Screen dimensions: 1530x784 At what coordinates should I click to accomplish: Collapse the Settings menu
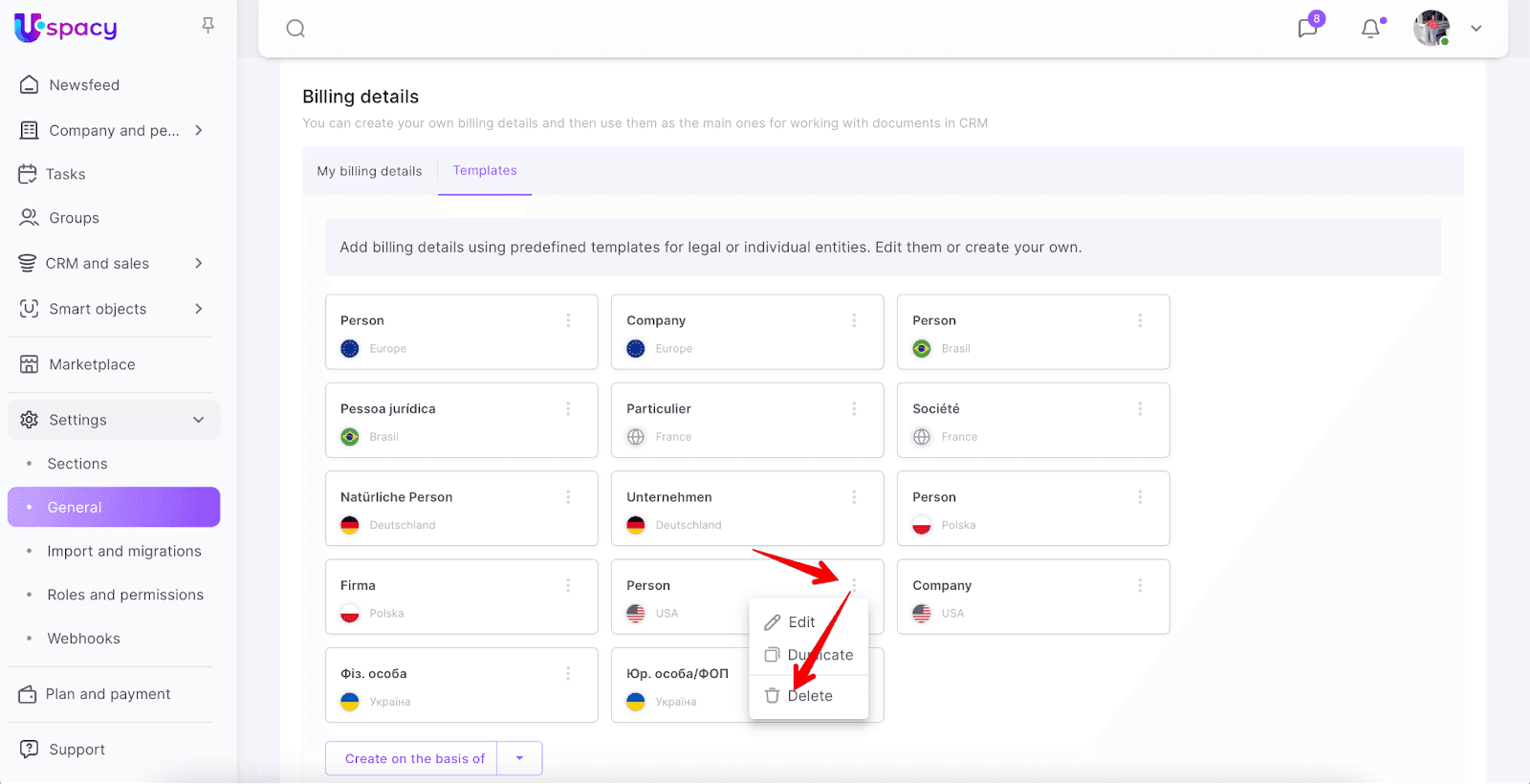coord(199,420)
